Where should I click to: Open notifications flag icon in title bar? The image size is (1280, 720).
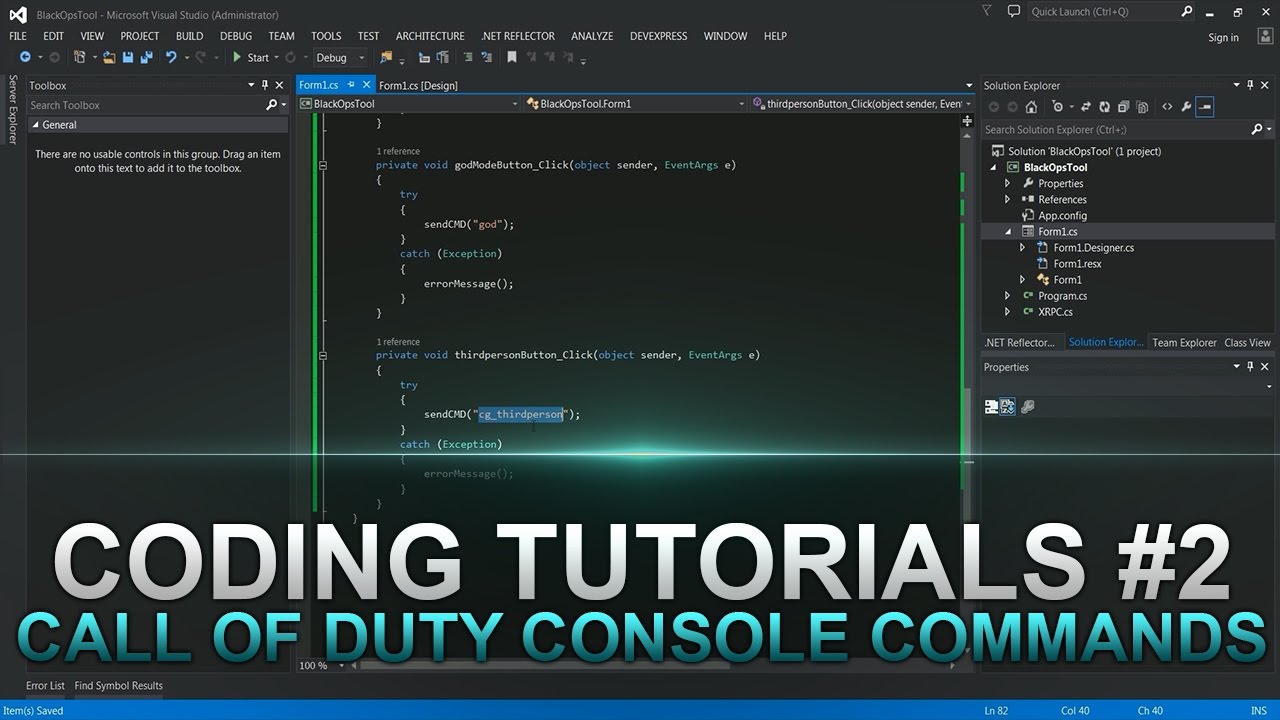[x=987, y=12]
